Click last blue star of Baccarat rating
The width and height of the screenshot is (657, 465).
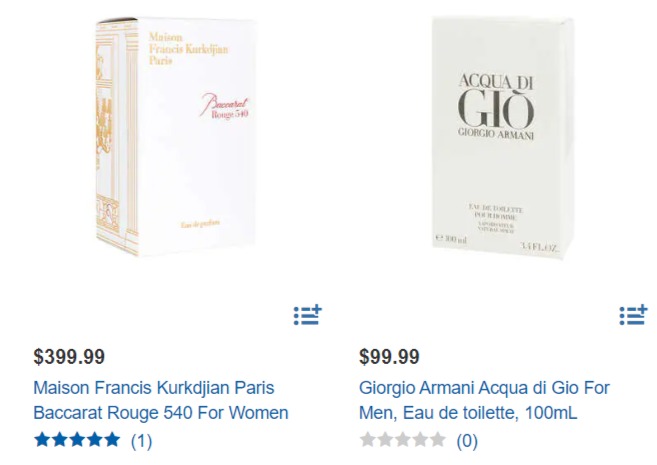[112, 440]
